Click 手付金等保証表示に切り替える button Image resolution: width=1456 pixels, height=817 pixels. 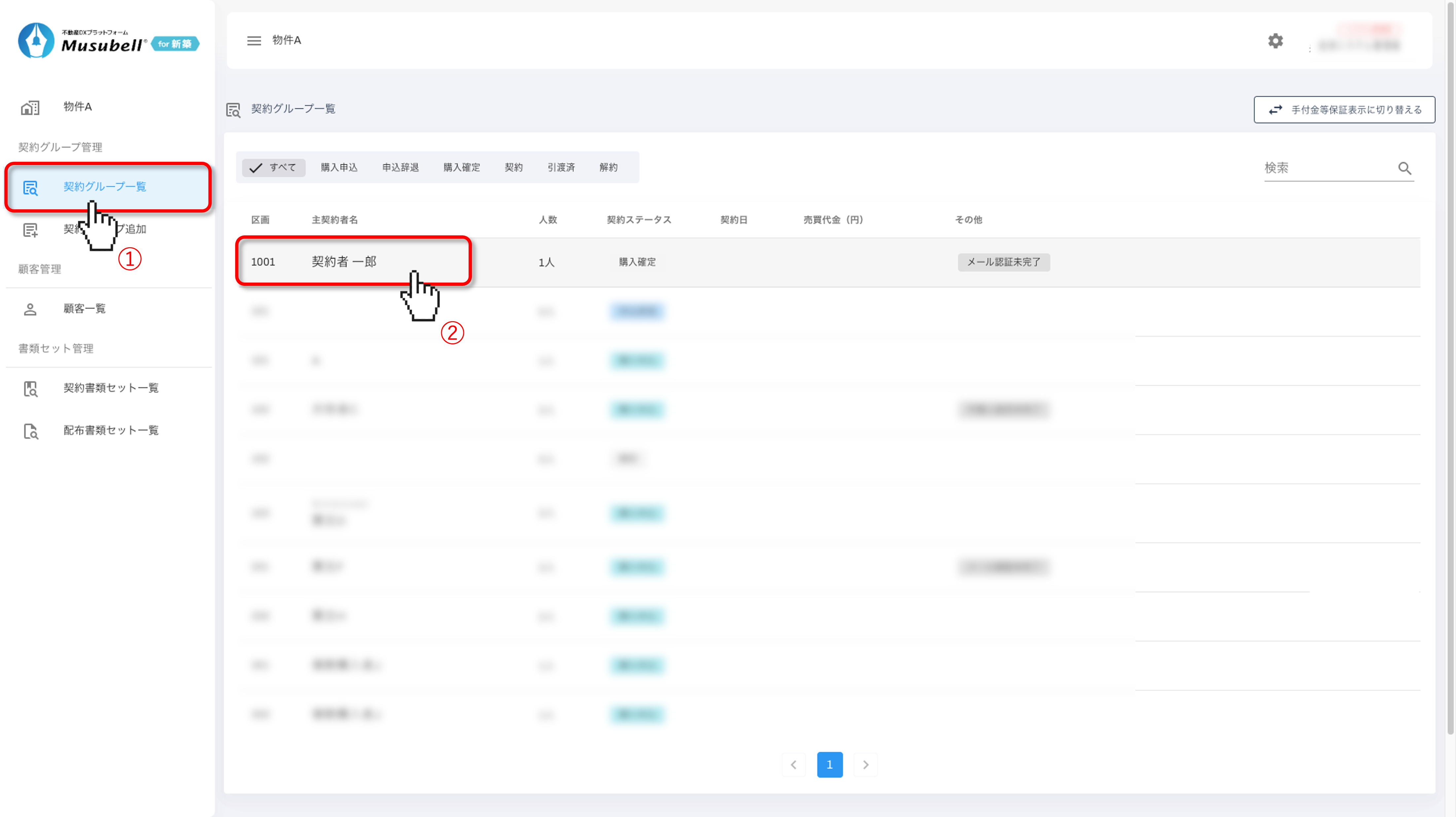coord(1344,110)
